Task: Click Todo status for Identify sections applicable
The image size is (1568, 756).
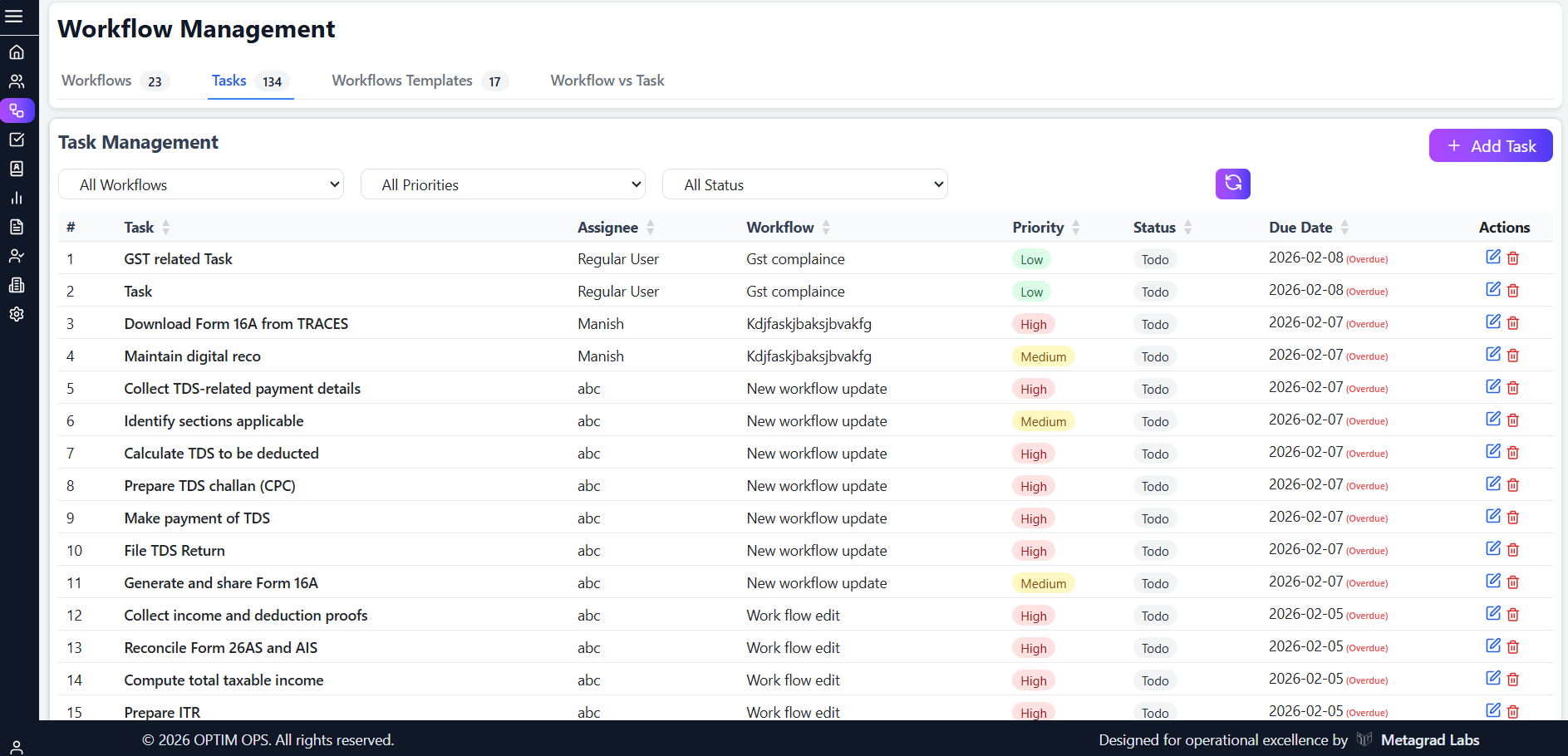Action: point(1154,421)
